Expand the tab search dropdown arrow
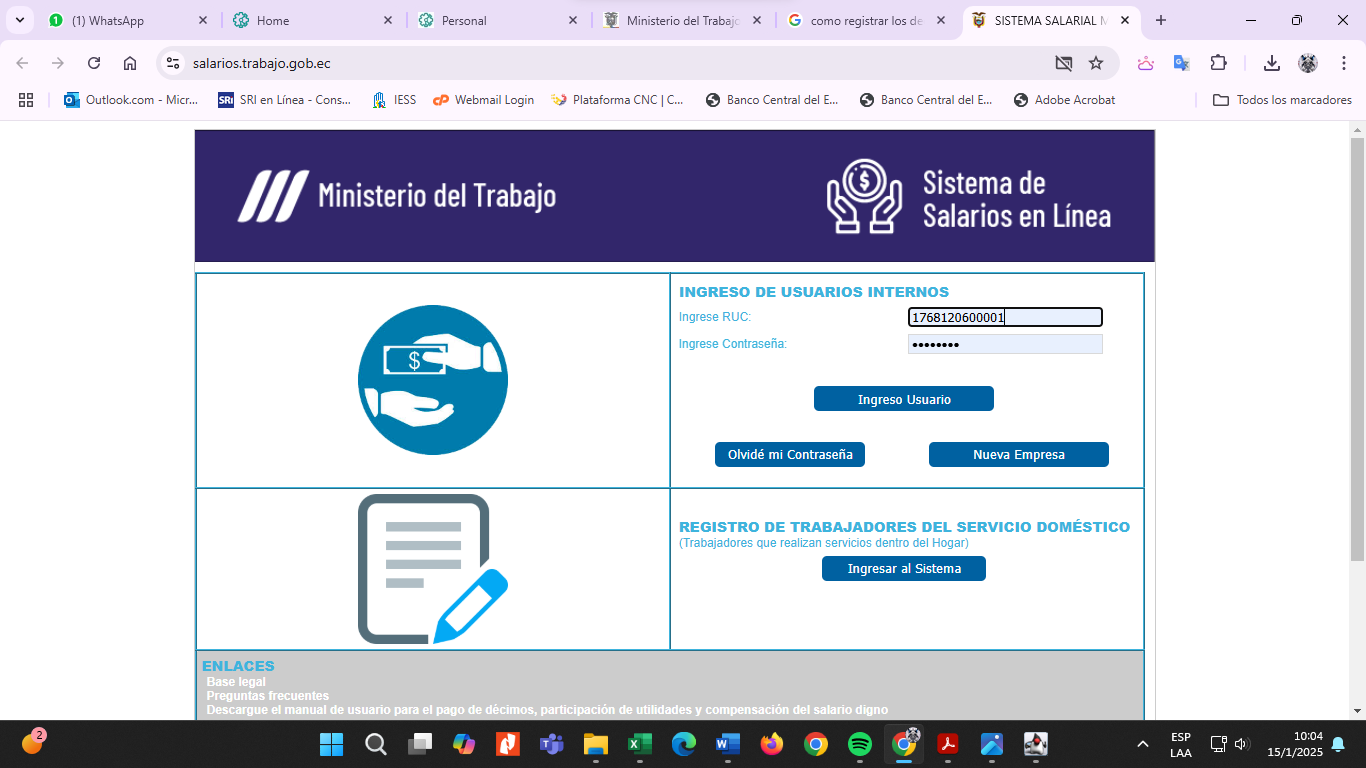This screenshot has width=1366, height=768. tap(19, 20)
